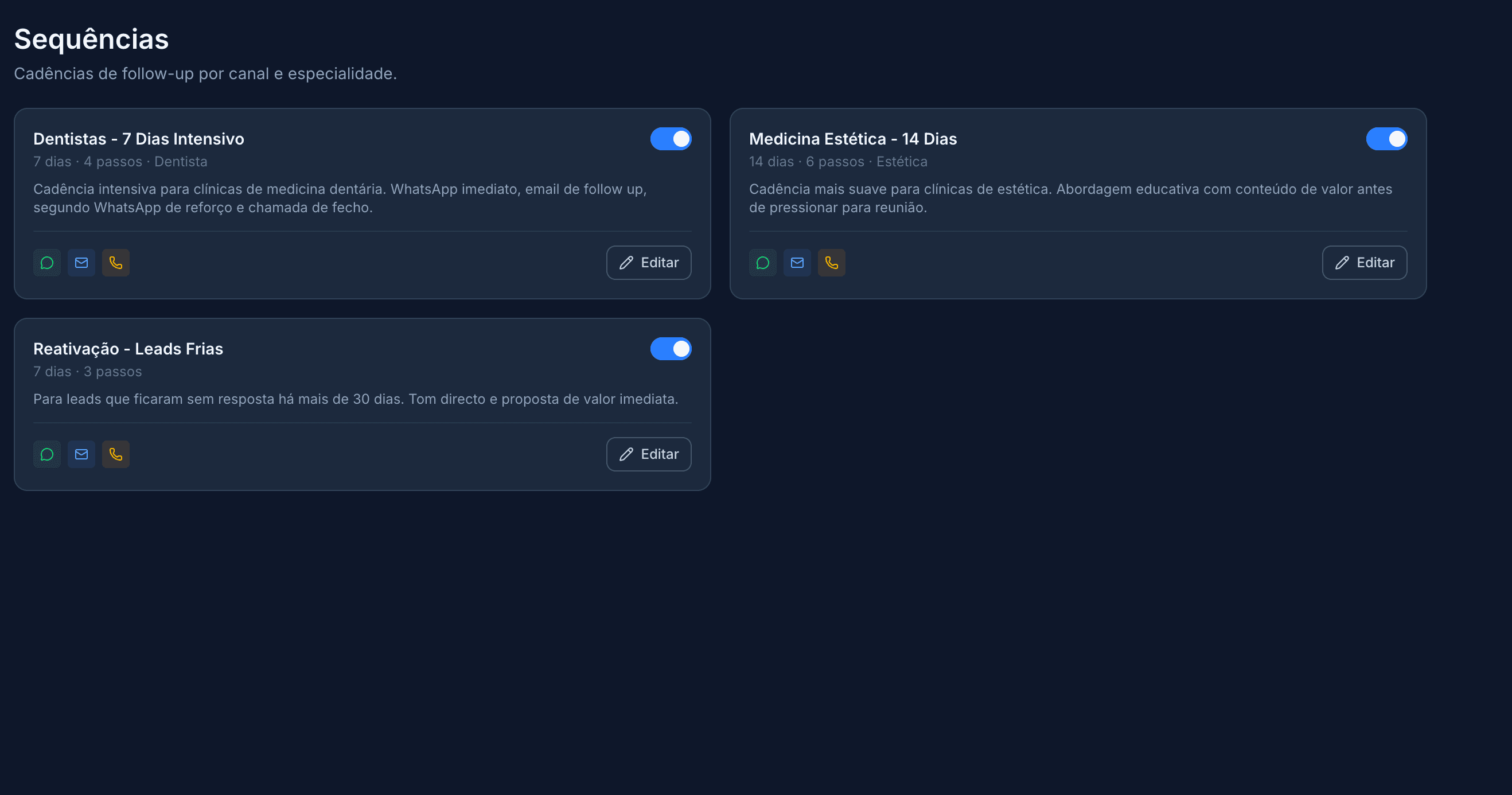Click WhatsApp icon in Reativação card
1512x795 pixels.
(47, 454)
